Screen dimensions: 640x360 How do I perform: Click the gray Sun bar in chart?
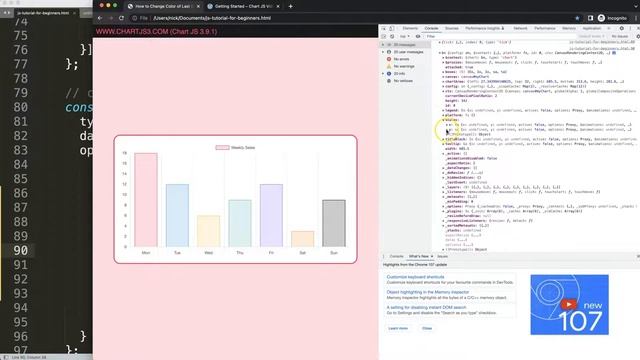334,223
